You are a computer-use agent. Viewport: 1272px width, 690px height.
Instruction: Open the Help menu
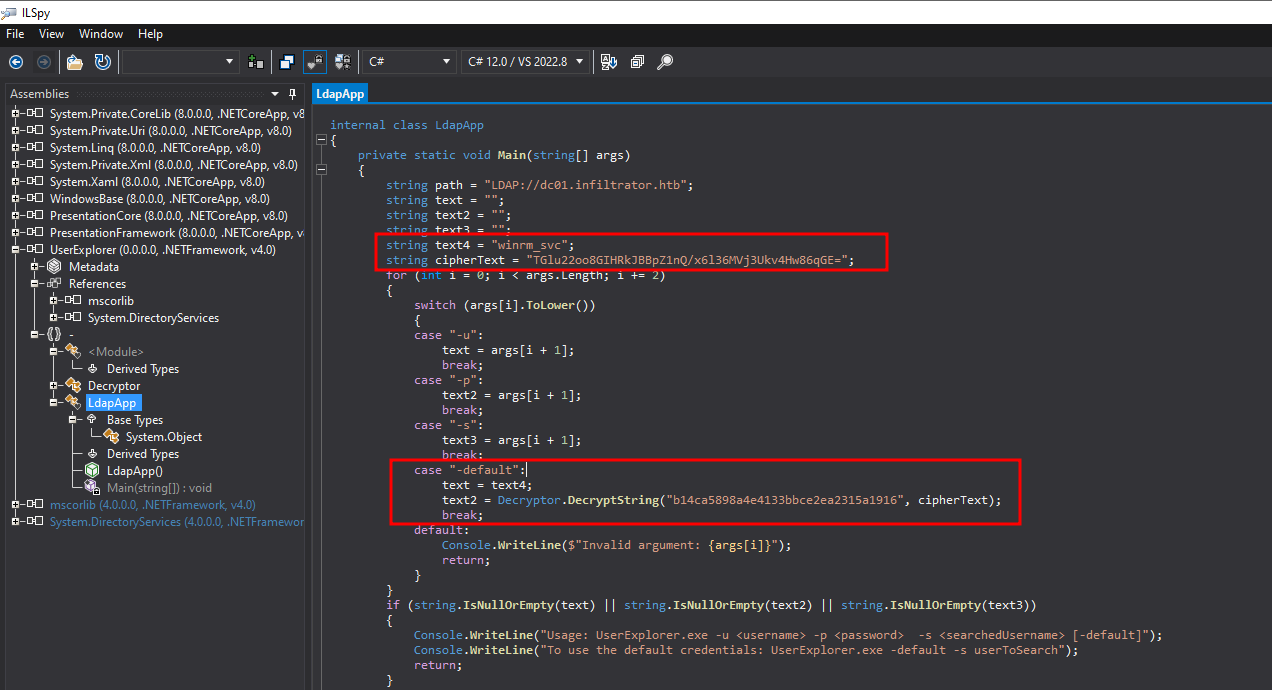click(x=150, y=34)
